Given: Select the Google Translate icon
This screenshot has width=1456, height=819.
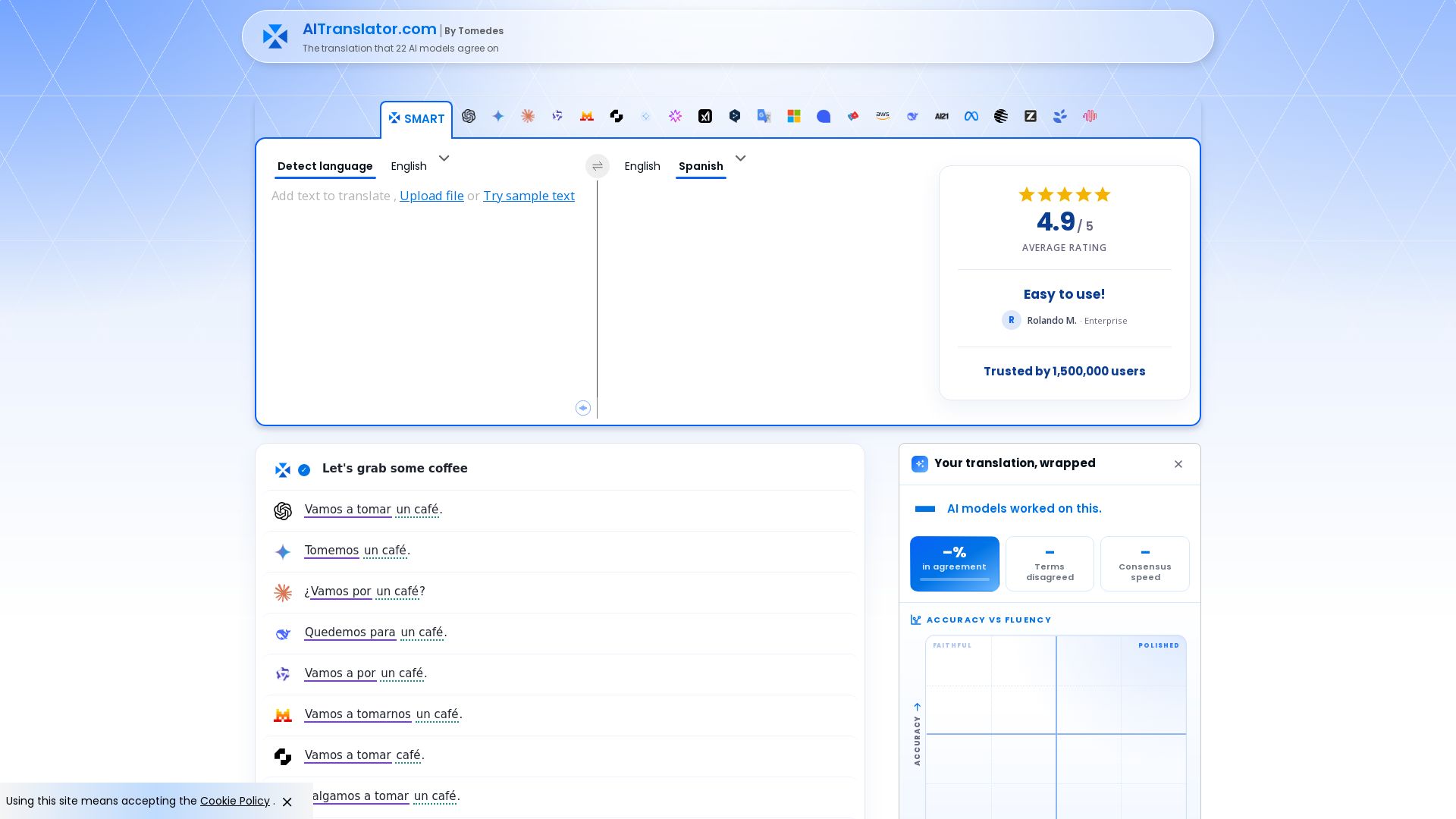Looking at the screenshot, I should click(x=764, y=116).
